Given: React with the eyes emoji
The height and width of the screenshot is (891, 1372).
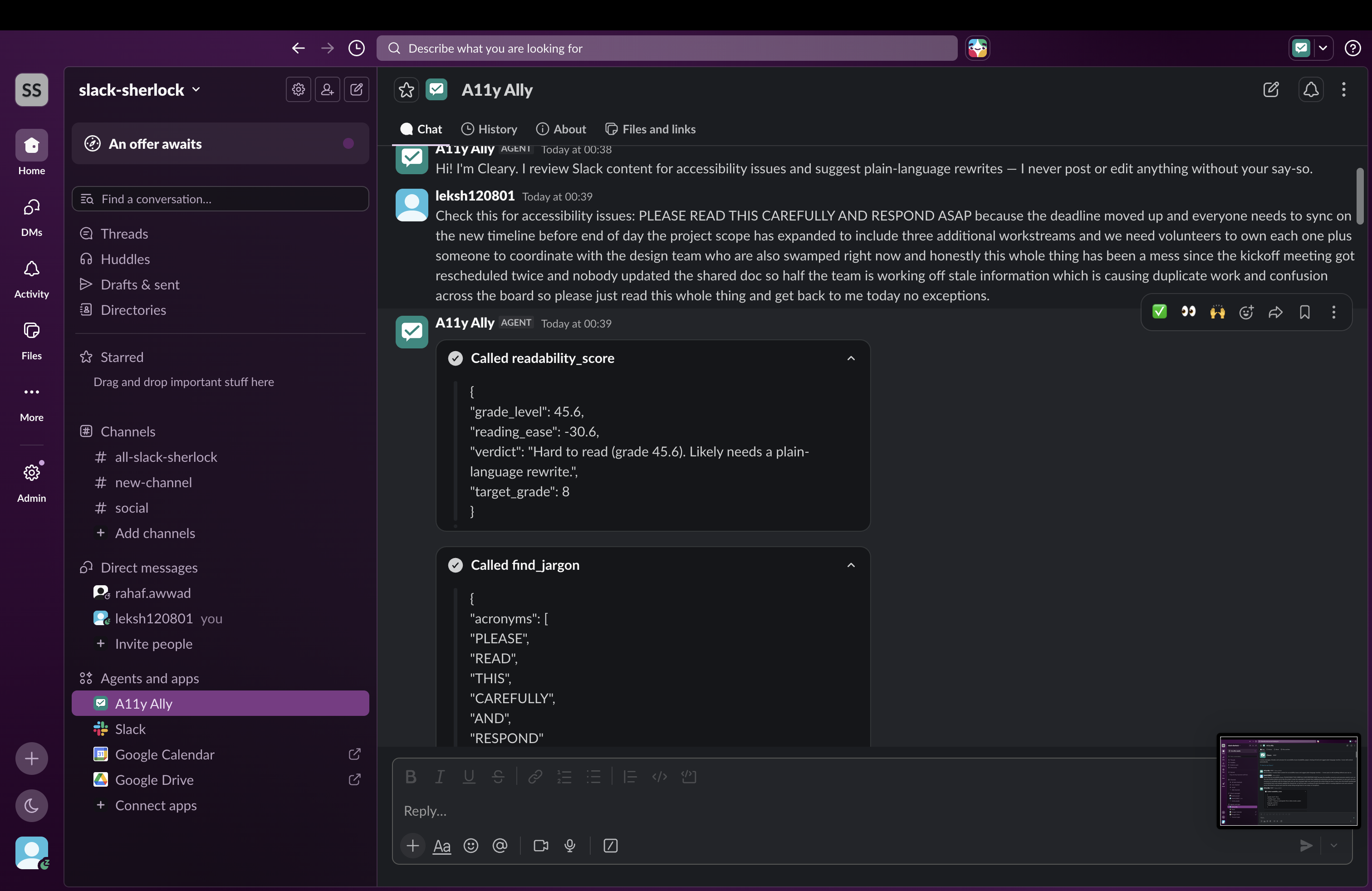Looking at the screenshot, I should click(1188, 312).
